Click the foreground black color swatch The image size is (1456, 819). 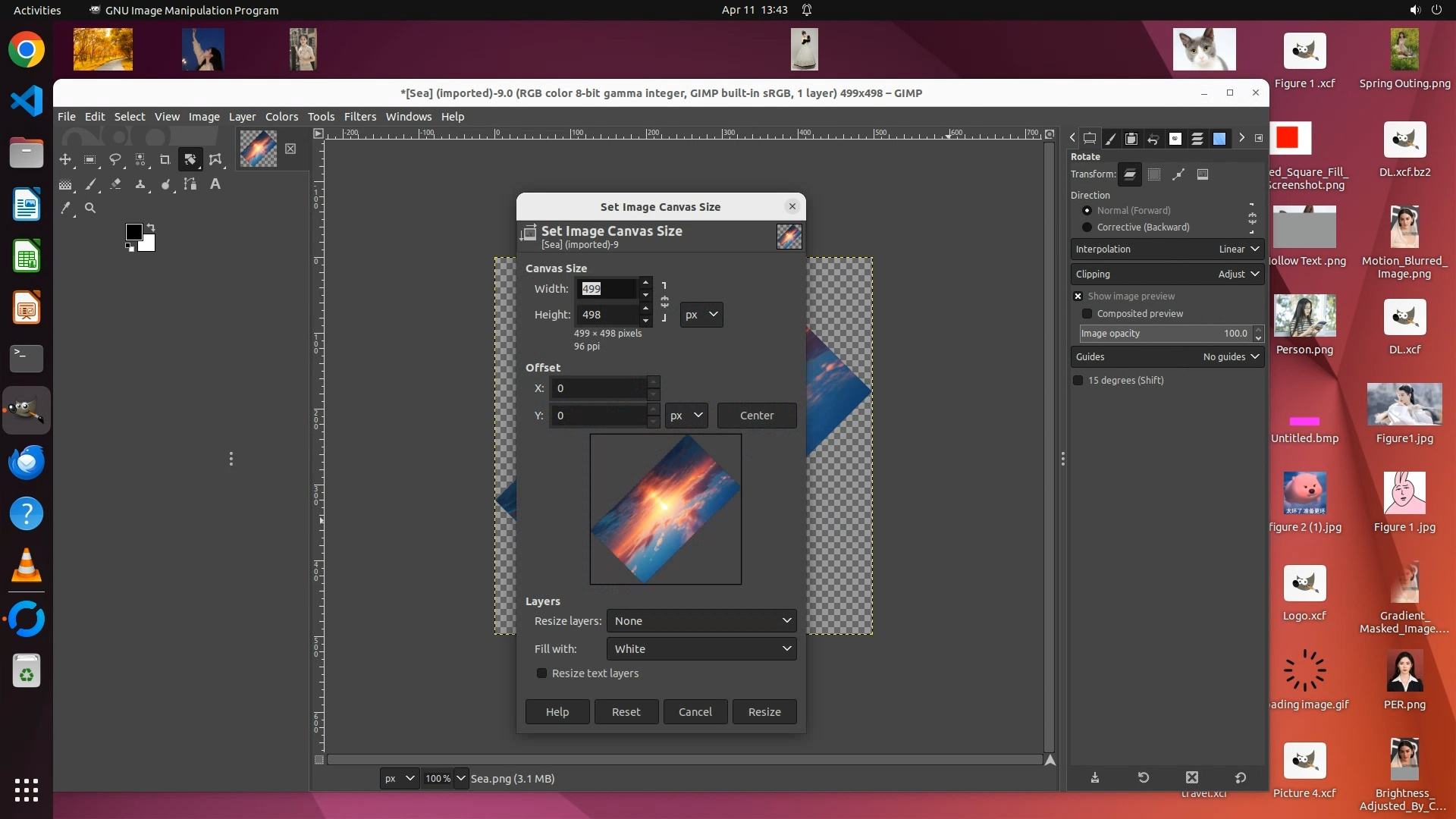[133, 231]
